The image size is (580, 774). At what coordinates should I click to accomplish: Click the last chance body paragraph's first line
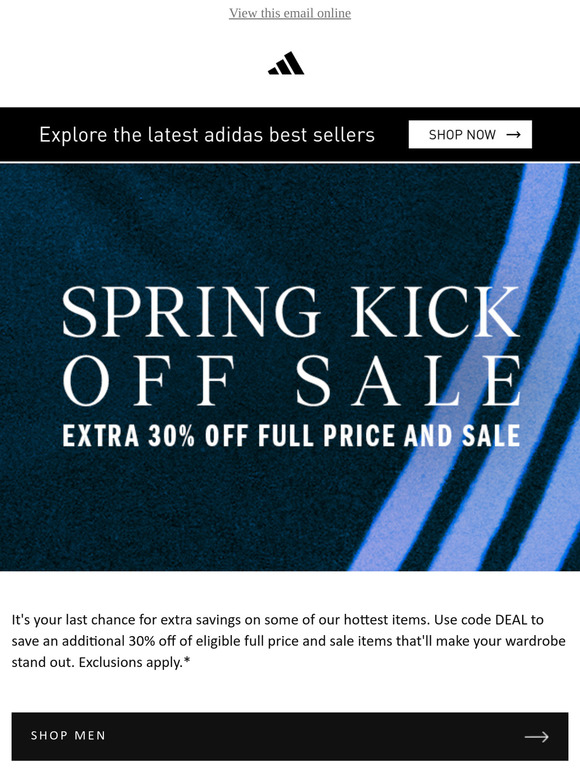coord(277,619)
